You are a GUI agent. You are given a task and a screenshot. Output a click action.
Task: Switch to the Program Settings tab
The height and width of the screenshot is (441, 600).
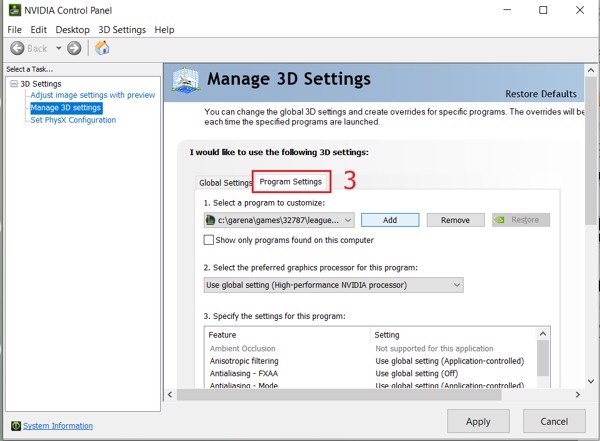pos(291,182)
